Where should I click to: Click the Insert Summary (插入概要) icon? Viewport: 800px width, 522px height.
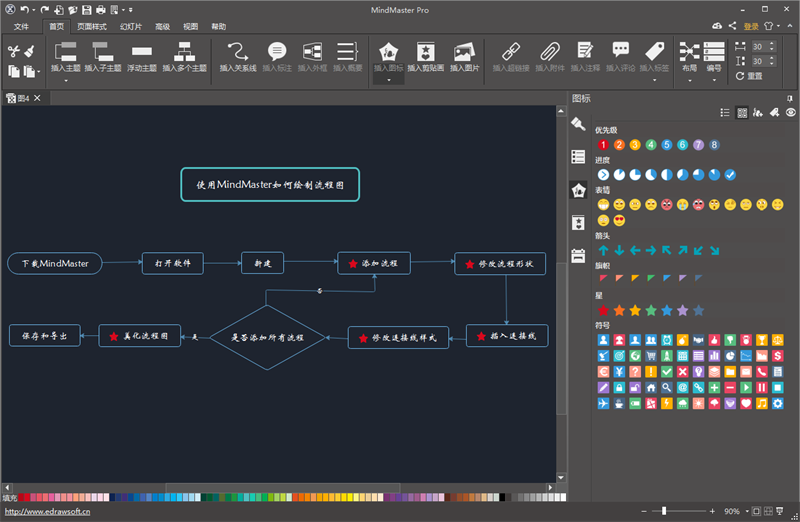[x=347, y=52]
